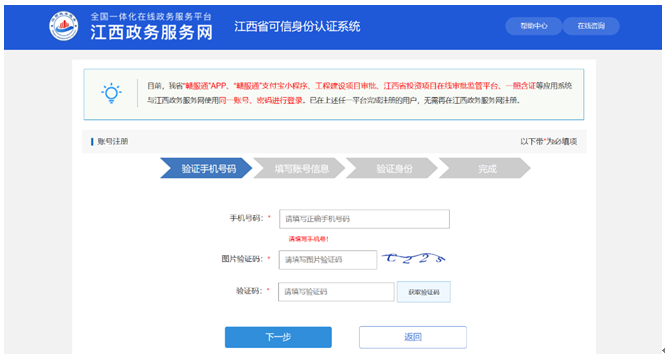Click the red 请填写手机号 error message
The image size is (665, 362).
point(308,239)
